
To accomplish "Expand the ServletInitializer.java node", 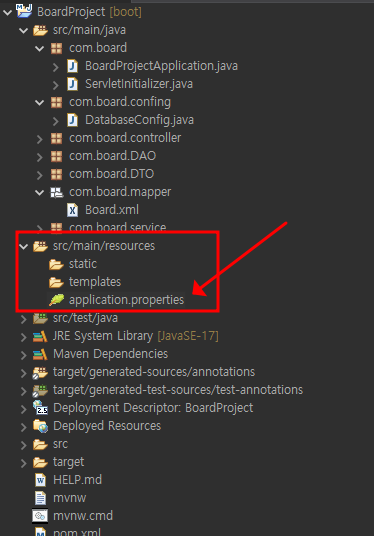I will pos(56,85).
